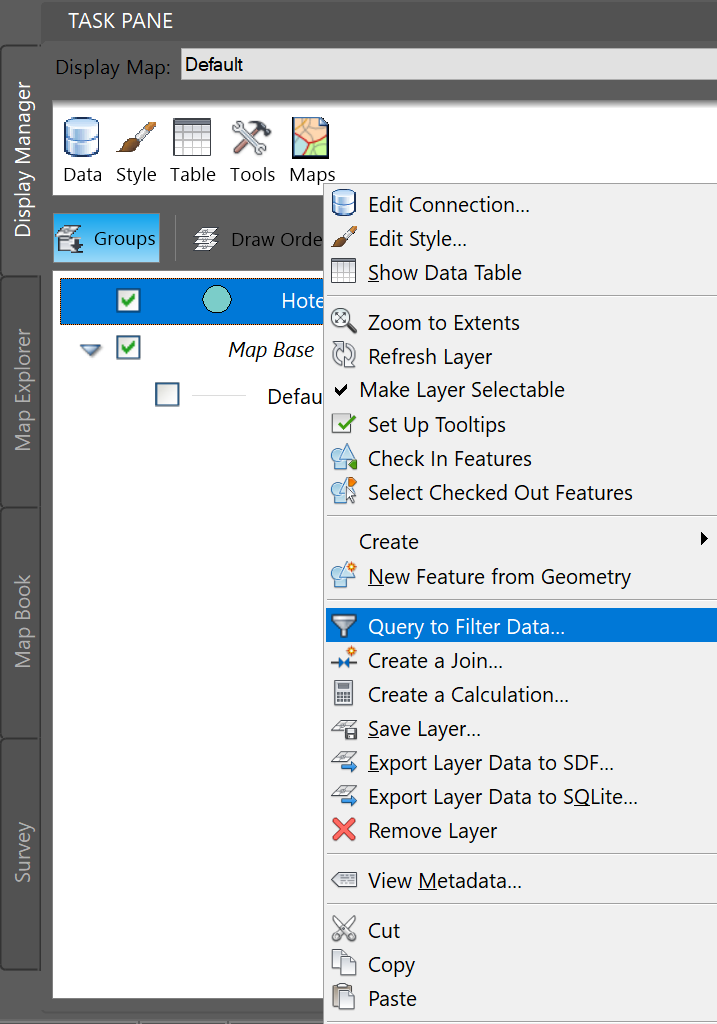The height and width of the screenshot is (1024, 717).
Task: Uncheck the Hotels layer visibility checkbox
Action: pyautogui.click(x=128, y=300)
